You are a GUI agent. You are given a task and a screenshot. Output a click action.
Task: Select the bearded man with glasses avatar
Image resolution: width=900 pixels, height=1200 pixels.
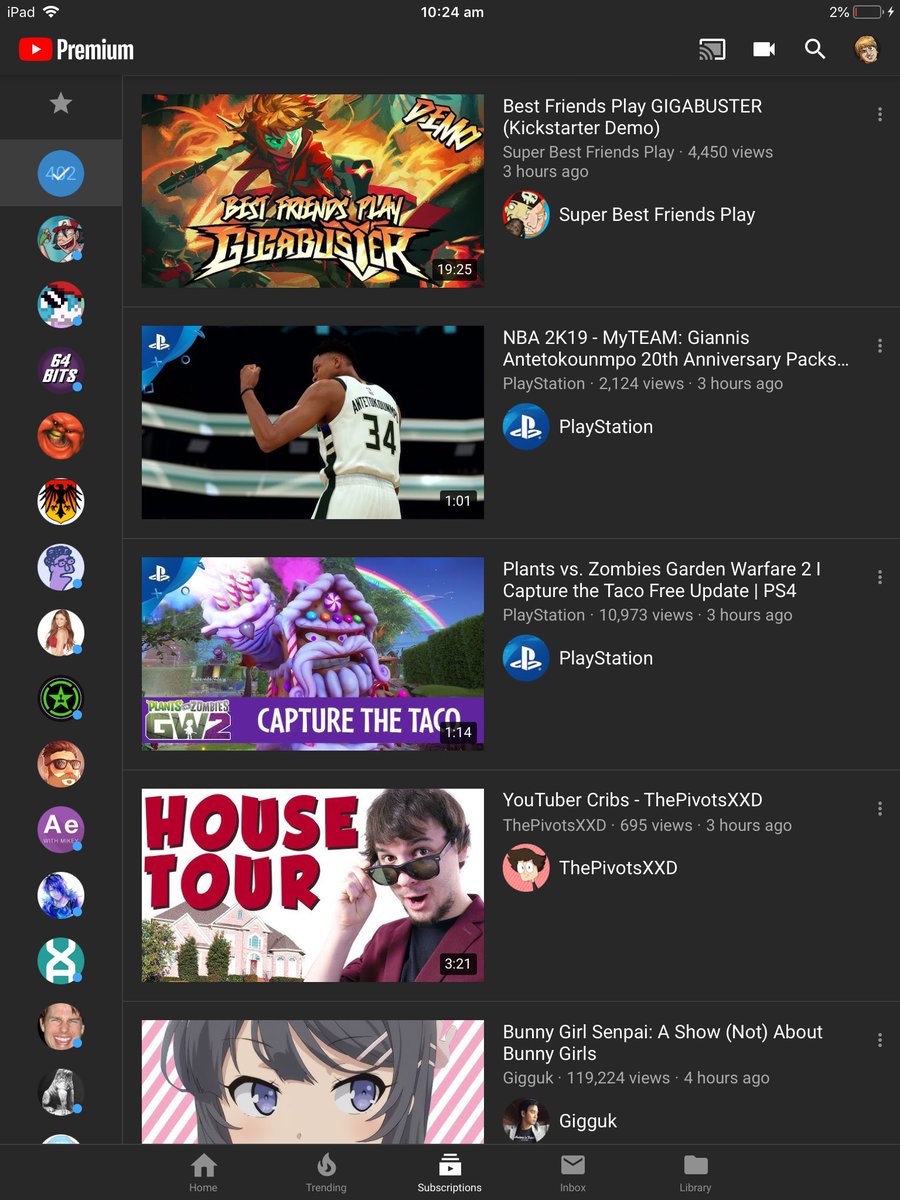(x=61, y=764)
